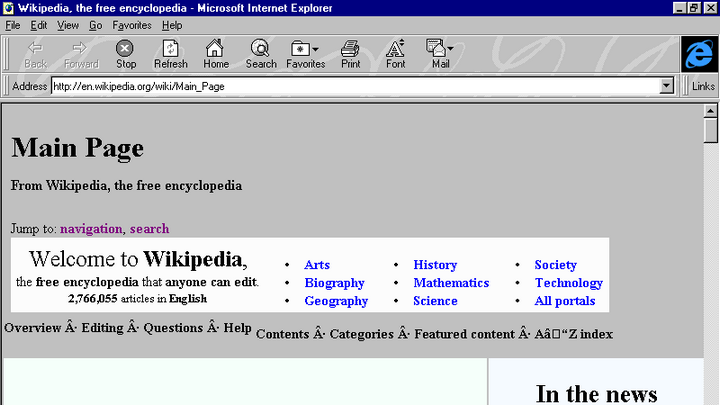720x405 pixels.
Task: Open the Technology portal link
Action: pos(568,283)
